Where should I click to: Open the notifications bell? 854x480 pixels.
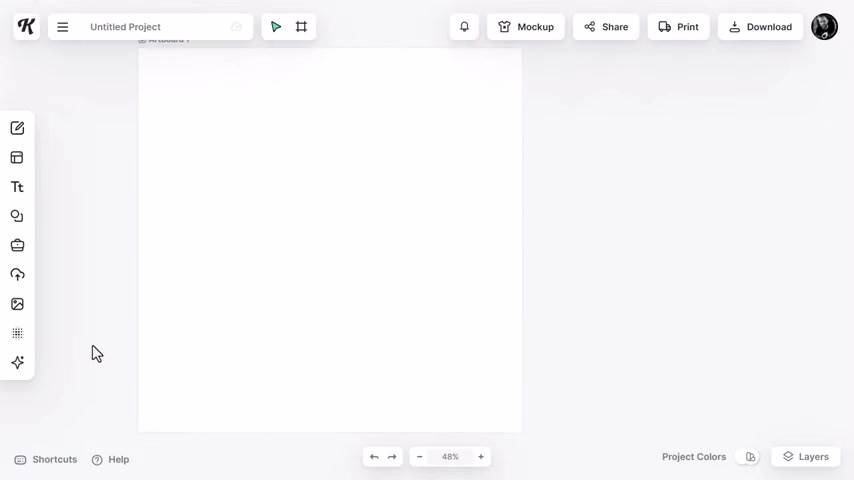click(x=464, y=27)
